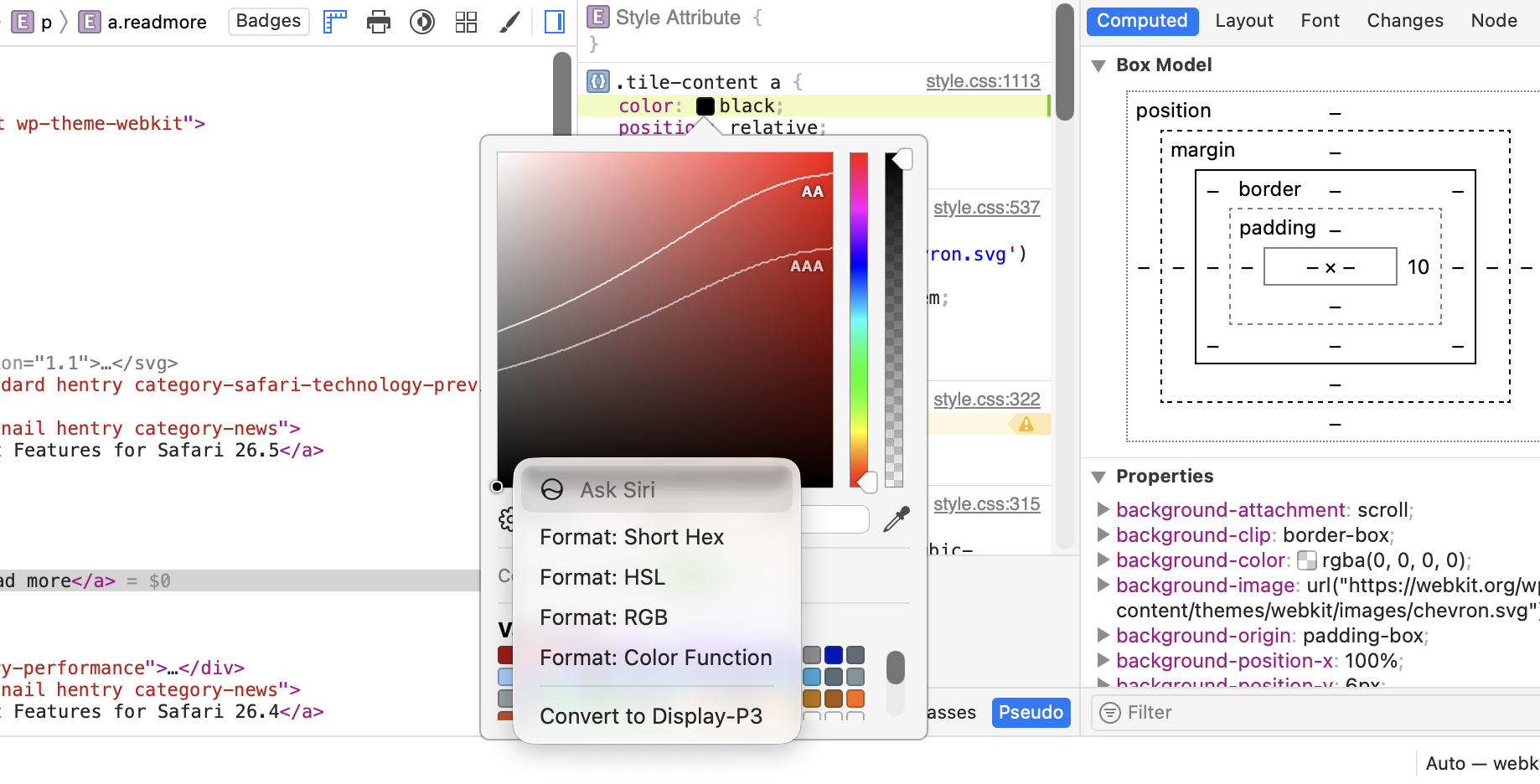Toggle the Pseudo button

coord(1031,713)
